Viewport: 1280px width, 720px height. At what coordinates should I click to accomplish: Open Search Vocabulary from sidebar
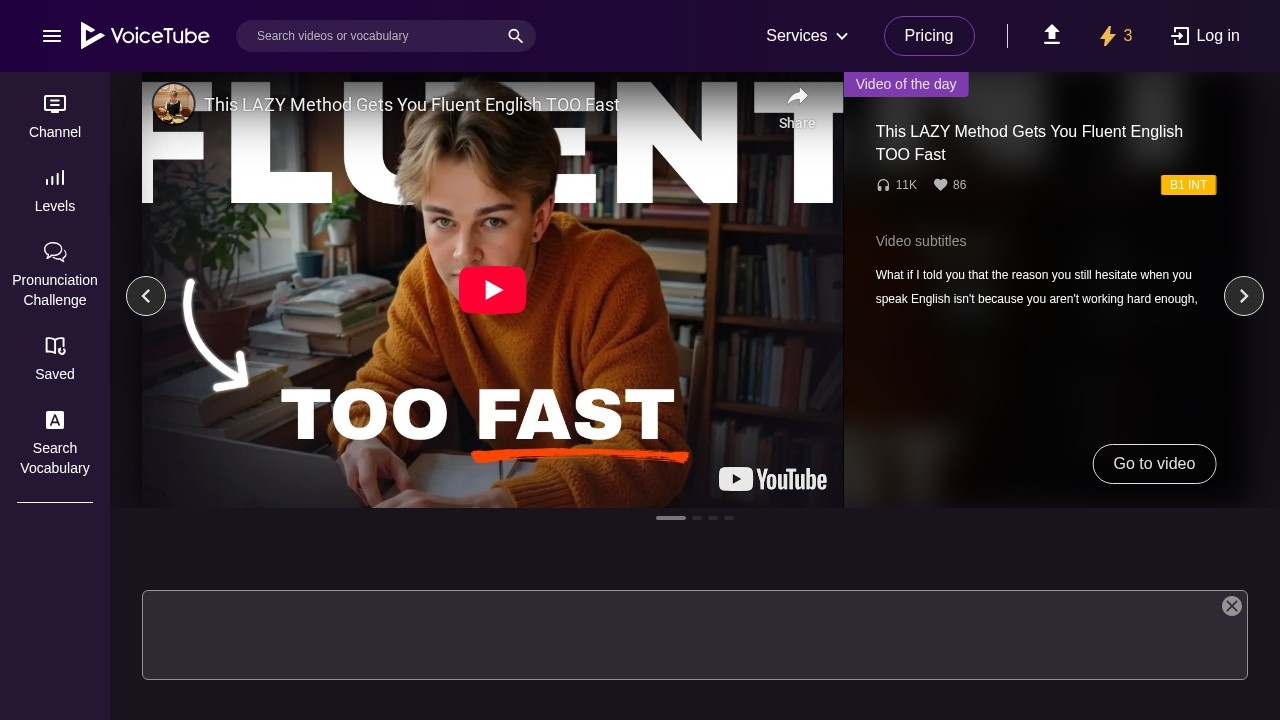click(x=55, y=441)
